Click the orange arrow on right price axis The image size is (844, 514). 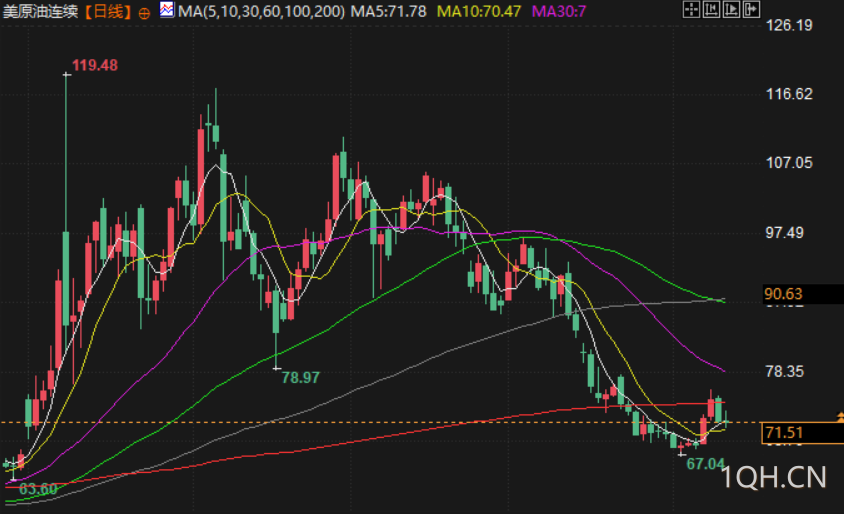click(840, 417)
